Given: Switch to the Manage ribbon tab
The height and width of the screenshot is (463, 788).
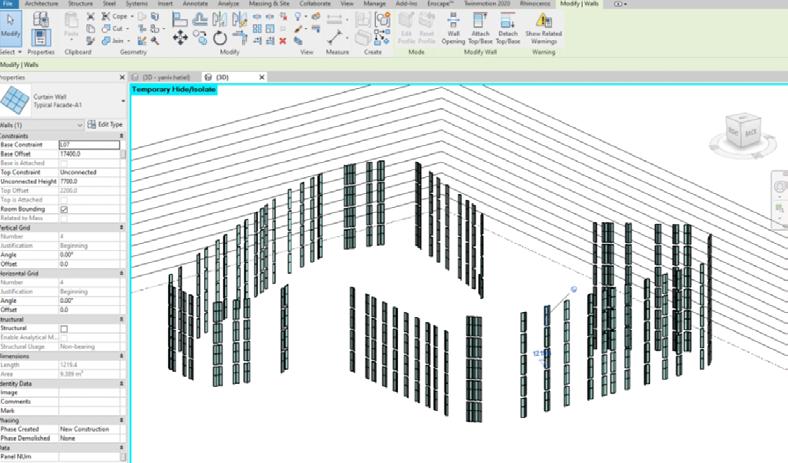Looking at the screenshot, I should pos(374,4).
